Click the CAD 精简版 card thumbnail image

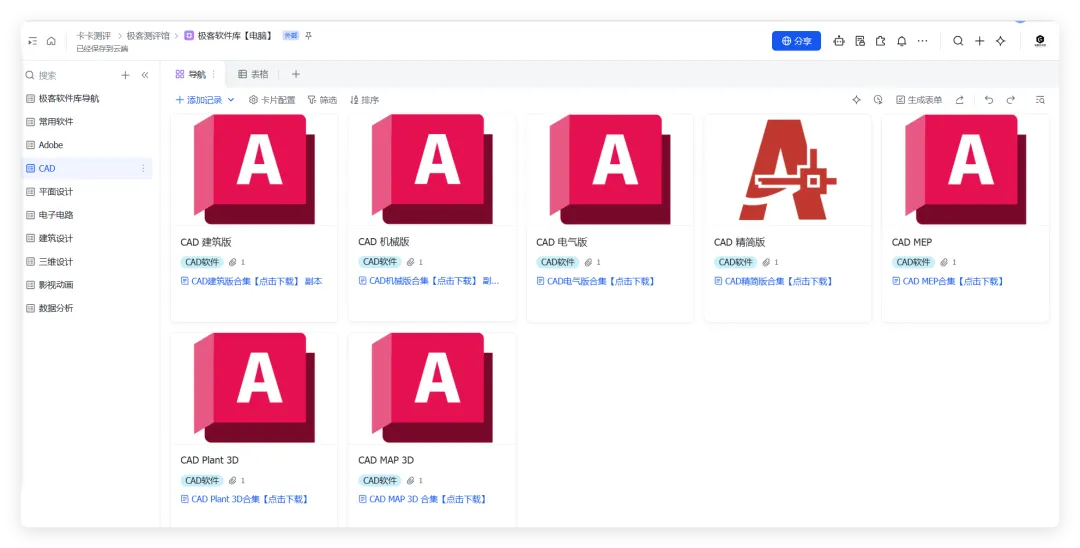(787, 169)
